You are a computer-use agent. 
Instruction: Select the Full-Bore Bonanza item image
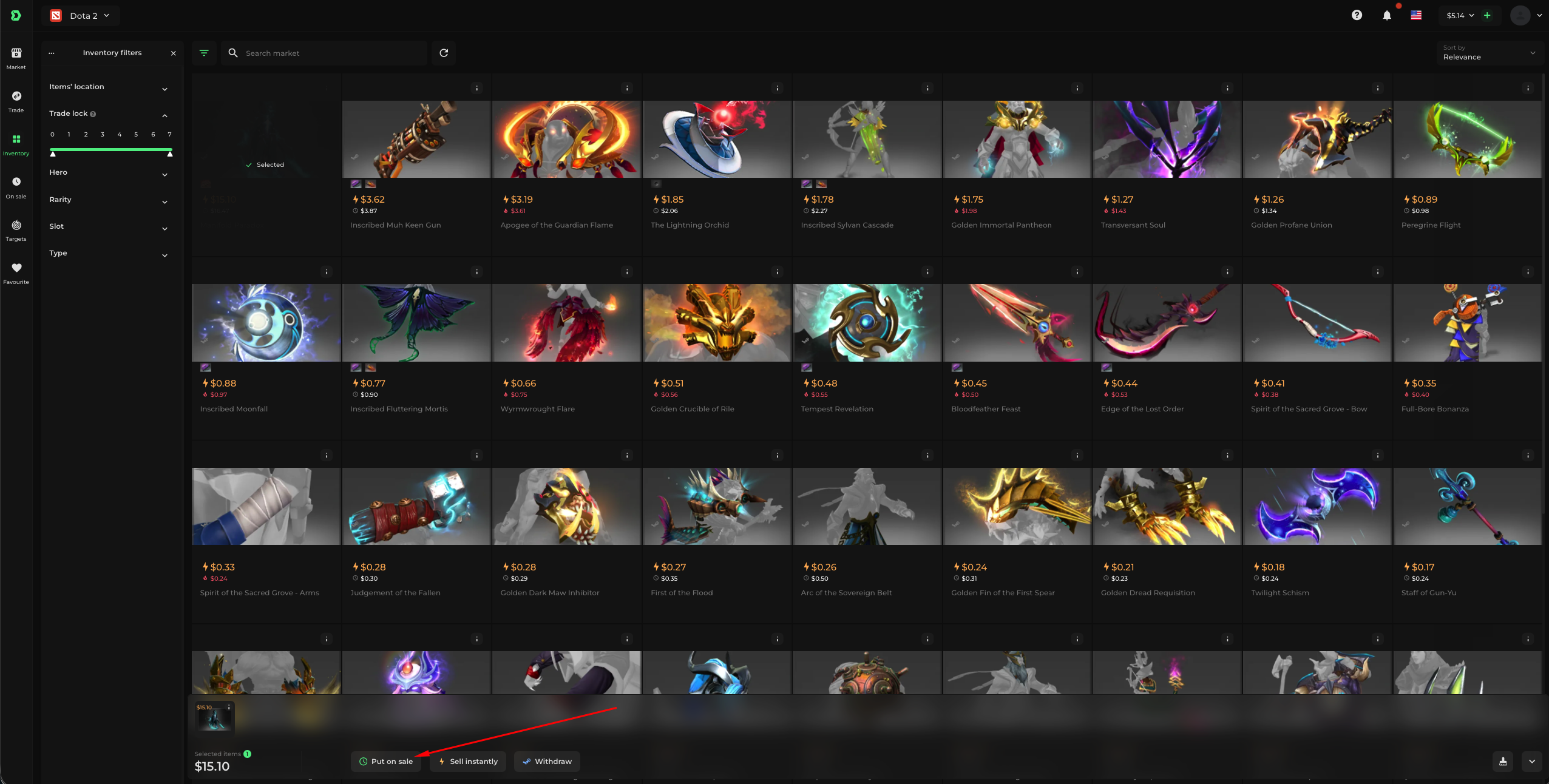(1468, 323)
